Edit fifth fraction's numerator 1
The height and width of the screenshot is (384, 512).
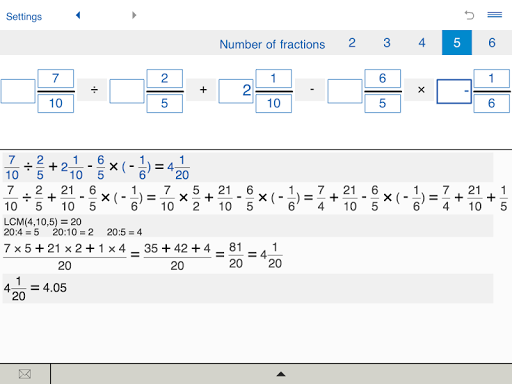click(x=492, y=78)
